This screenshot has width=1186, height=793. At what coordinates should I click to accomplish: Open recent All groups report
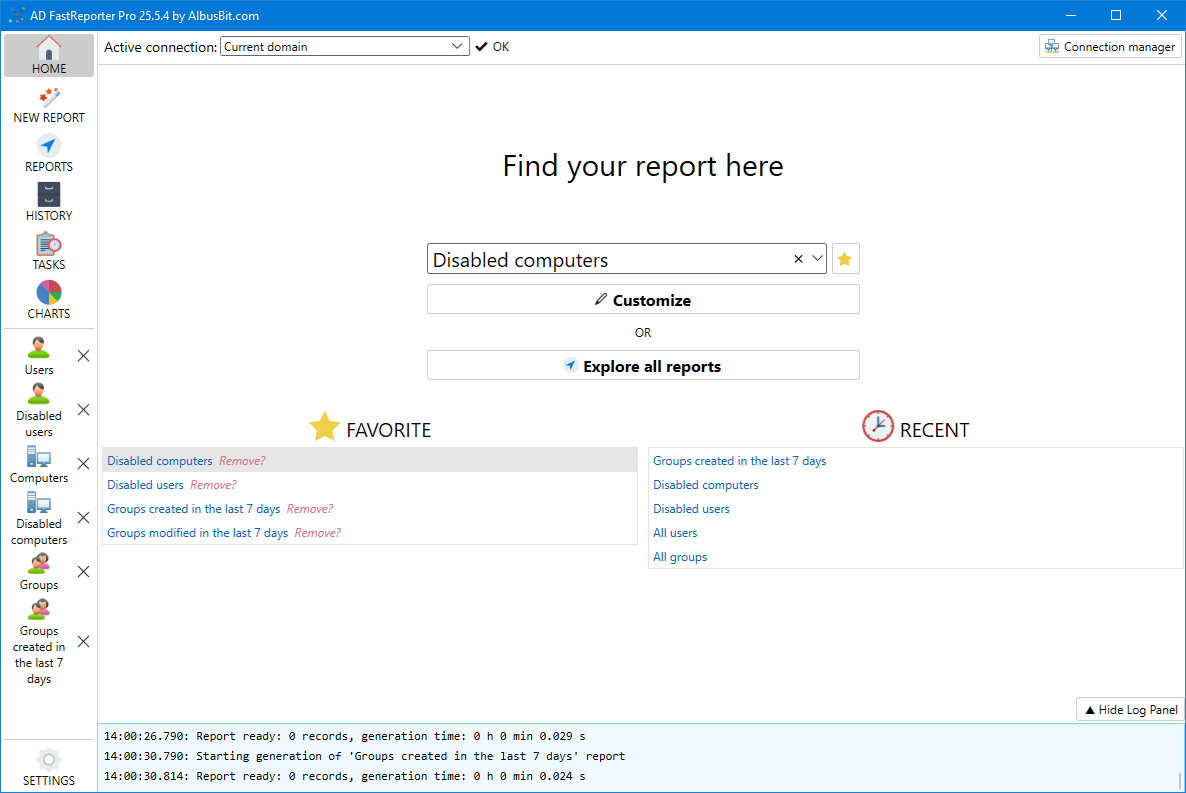tap(680, 557)
